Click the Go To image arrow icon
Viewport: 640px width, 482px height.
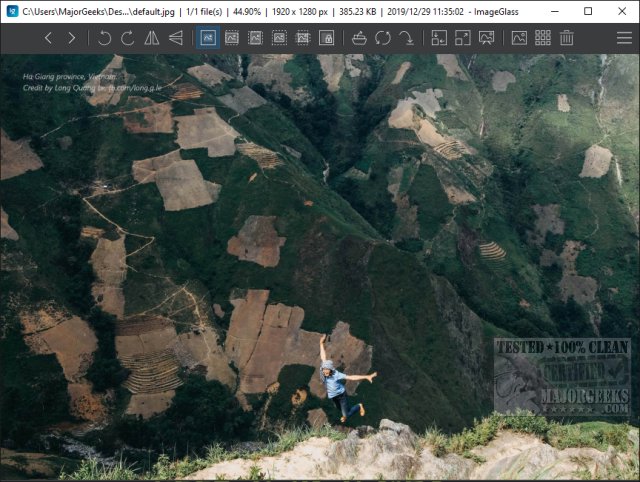[406, 38]
